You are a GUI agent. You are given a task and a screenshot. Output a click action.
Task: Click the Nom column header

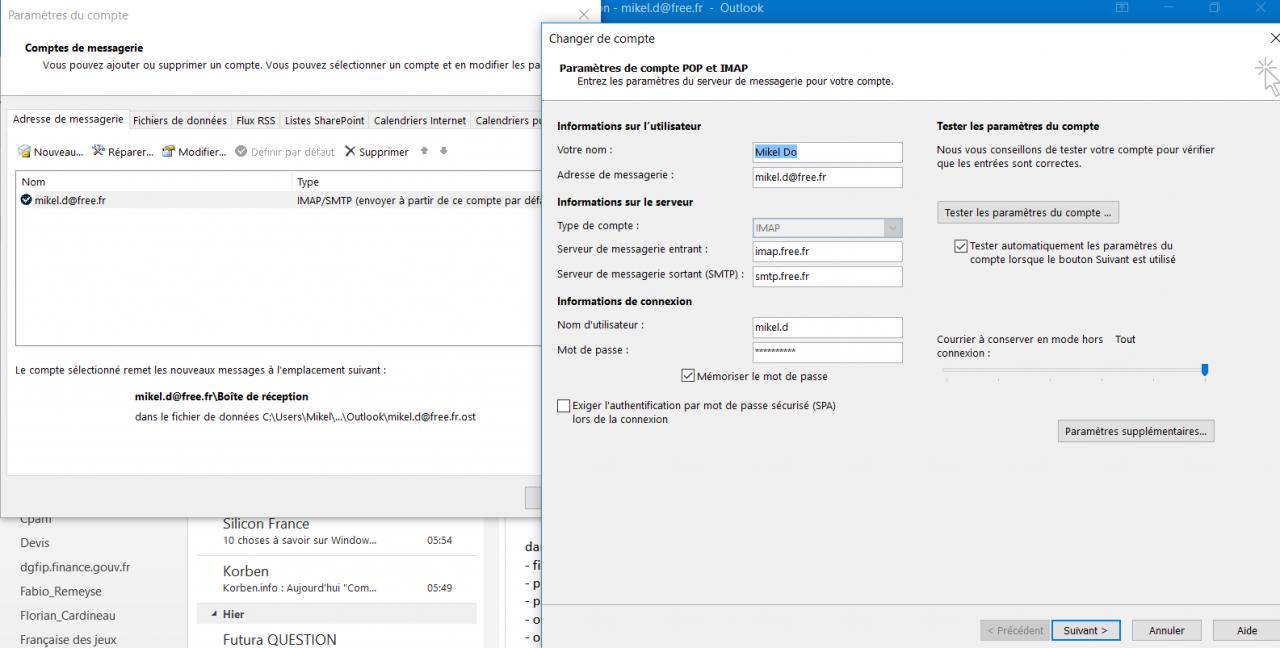(154, 182)
